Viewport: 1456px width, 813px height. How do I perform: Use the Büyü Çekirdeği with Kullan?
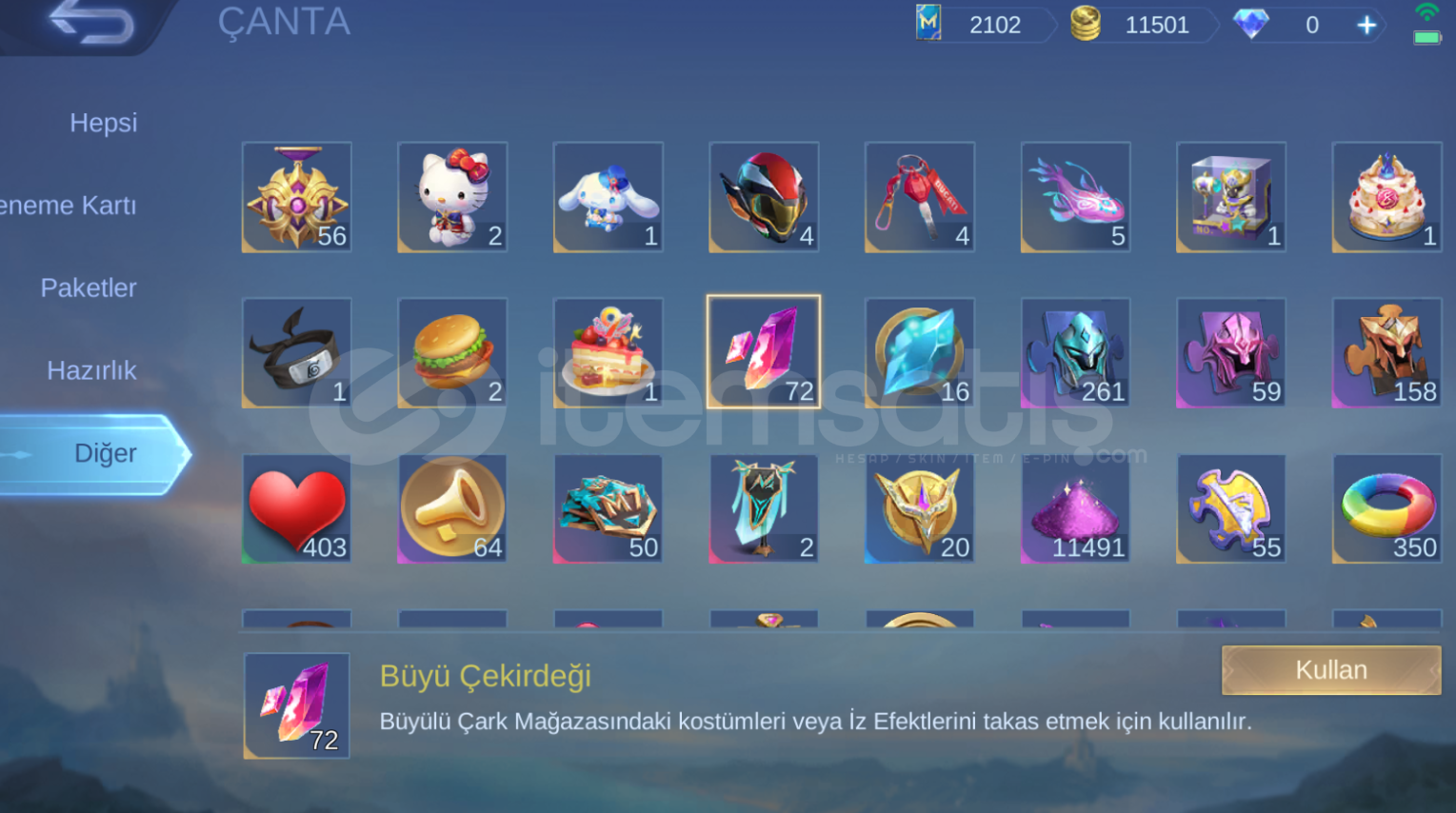[1331, 670]
